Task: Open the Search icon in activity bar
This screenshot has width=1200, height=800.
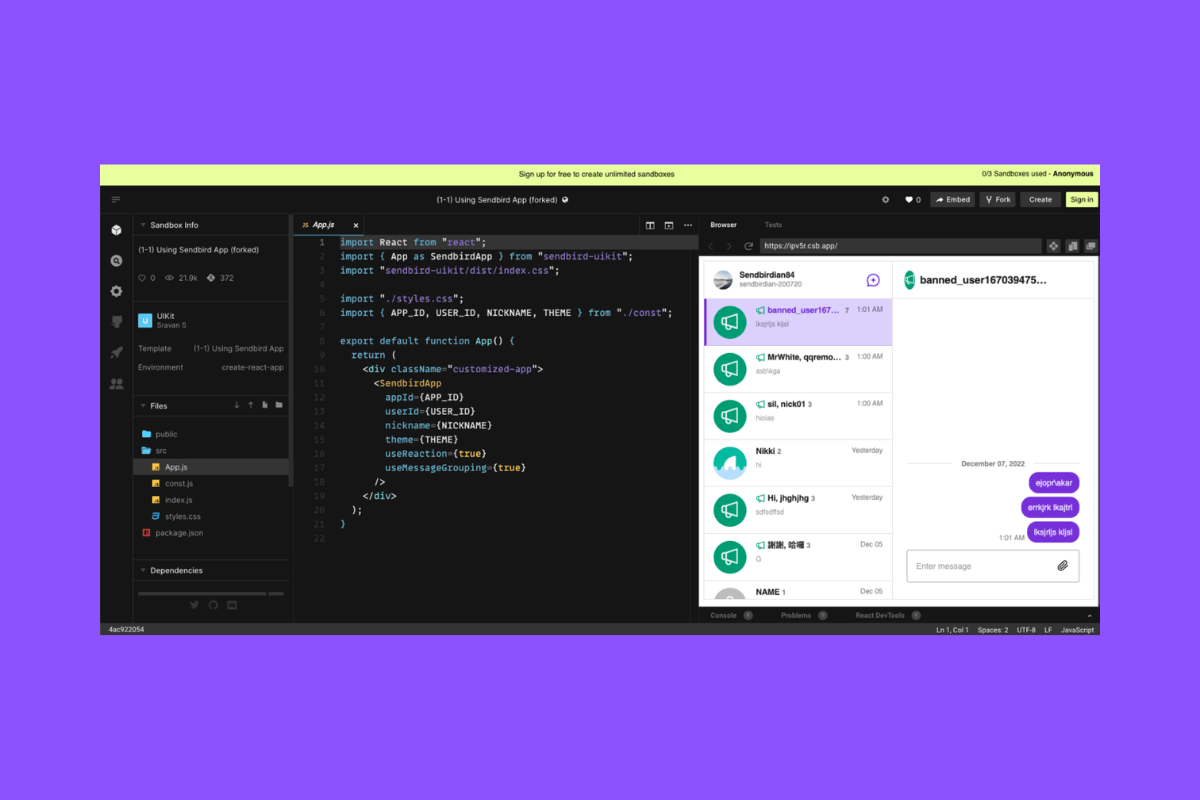Action: tap(117, 261)
